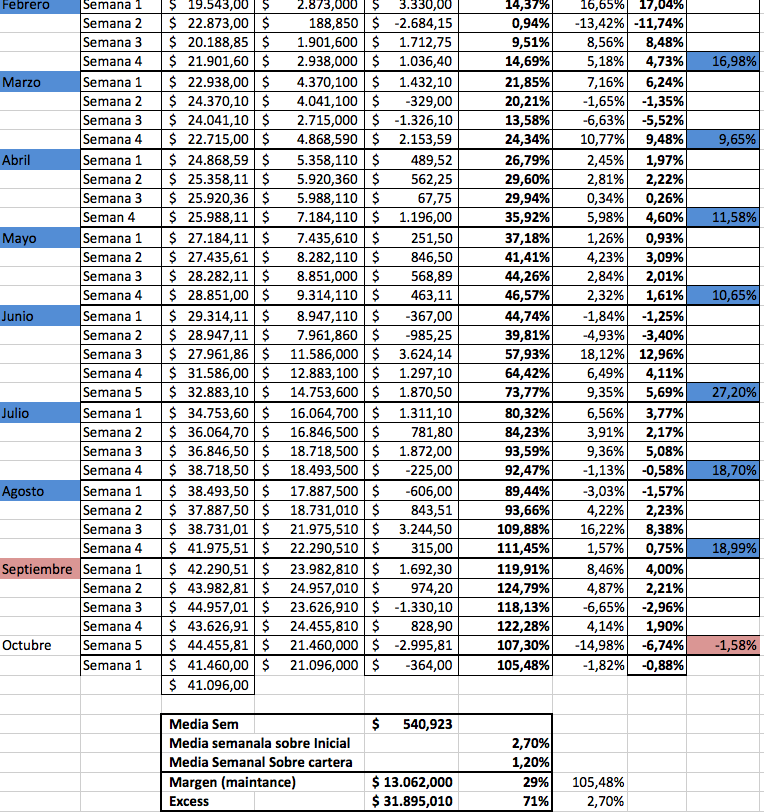Click the -11,74% bold cell
764x812 pixels.
[x=657, y=23]
